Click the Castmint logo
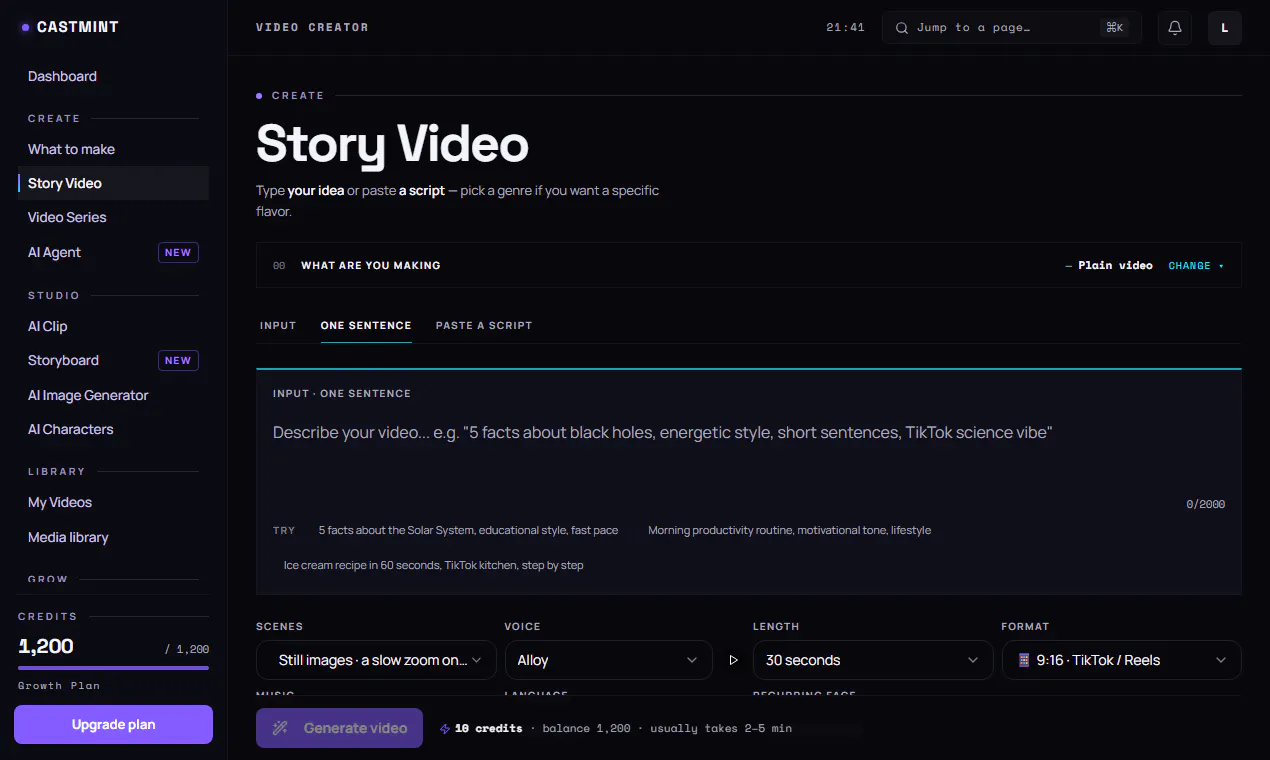This screenshot has height=760, width=1270. coord(69,27)
